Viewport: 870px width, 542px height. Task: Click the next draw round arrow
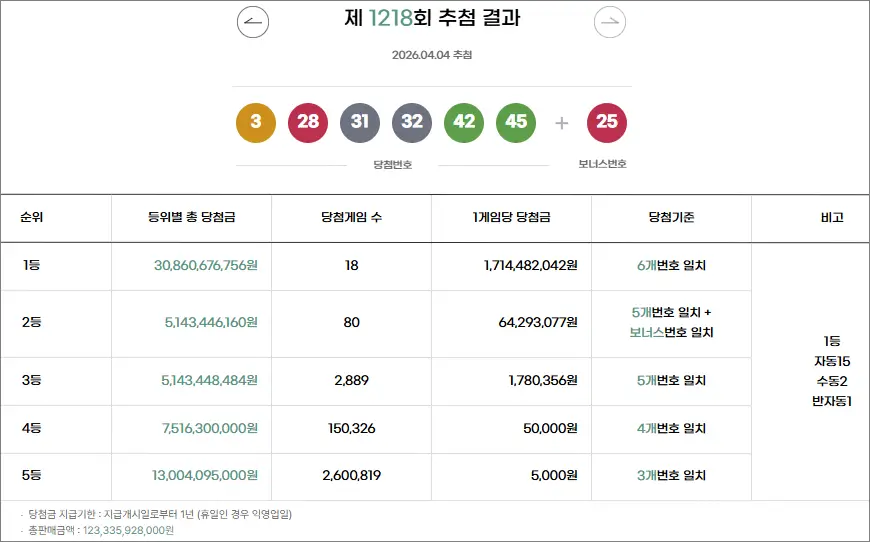[610, 22]
